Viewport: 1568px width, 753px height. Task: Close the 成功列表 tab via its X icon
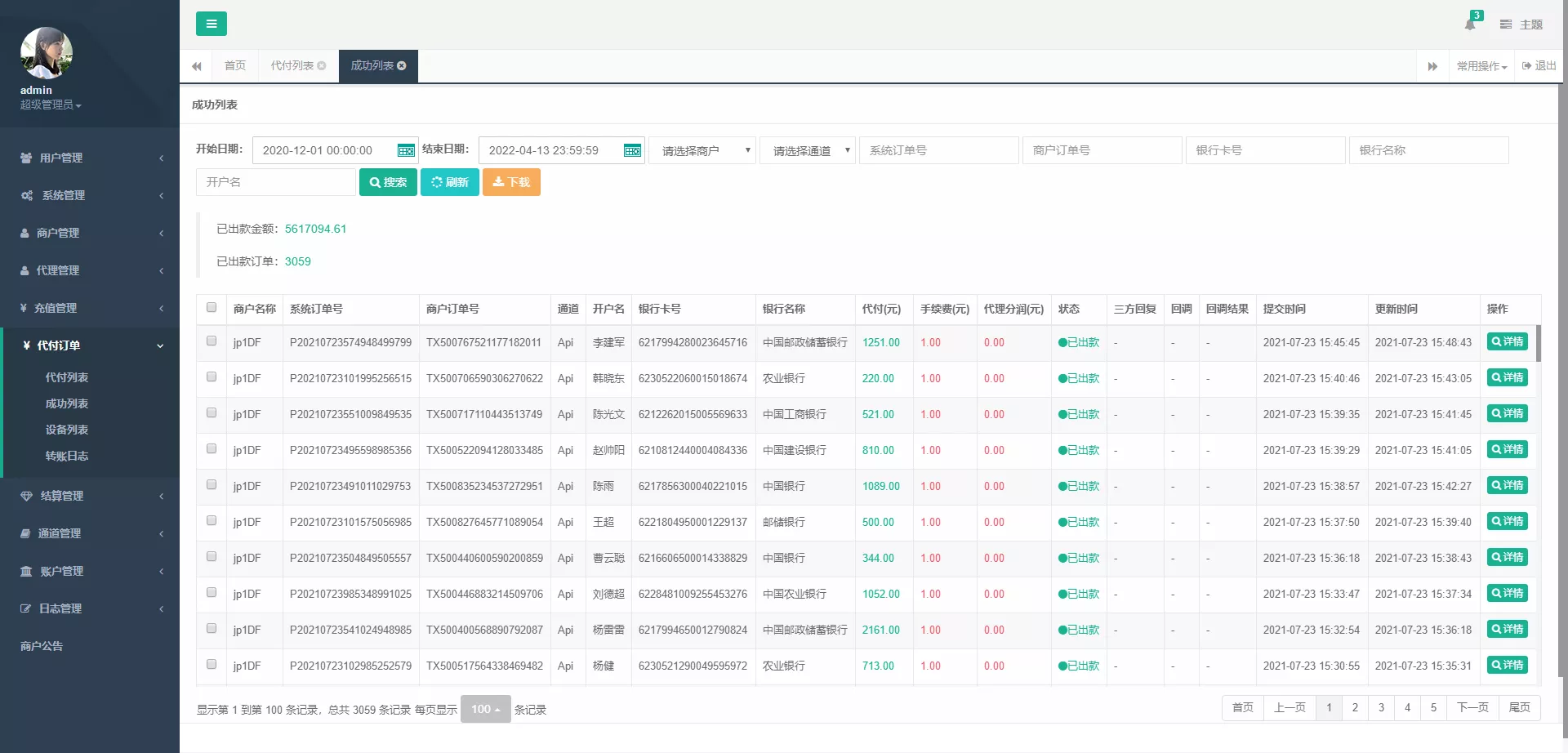(402, 65)
